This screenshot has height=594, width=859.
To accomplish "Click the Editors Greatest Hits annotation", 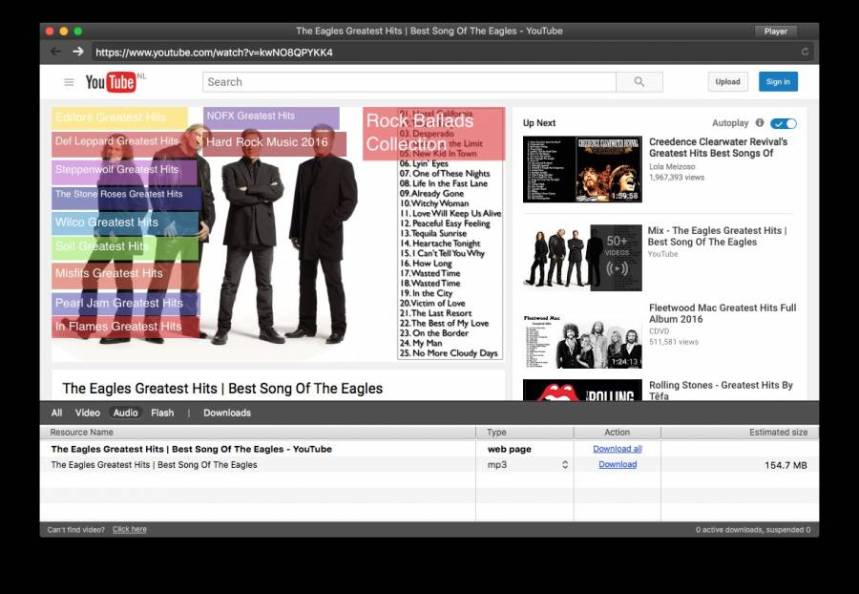I will click(120, 118).
